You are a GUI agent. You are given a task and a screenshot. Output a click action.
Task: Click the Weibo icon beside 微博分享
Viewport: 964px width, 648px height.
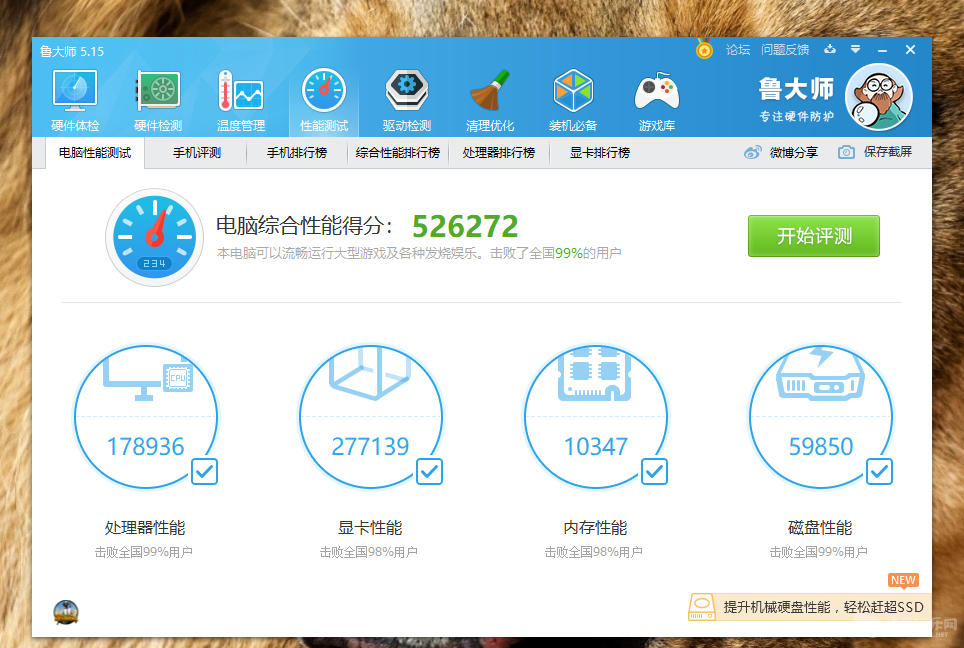click(753, 152)
